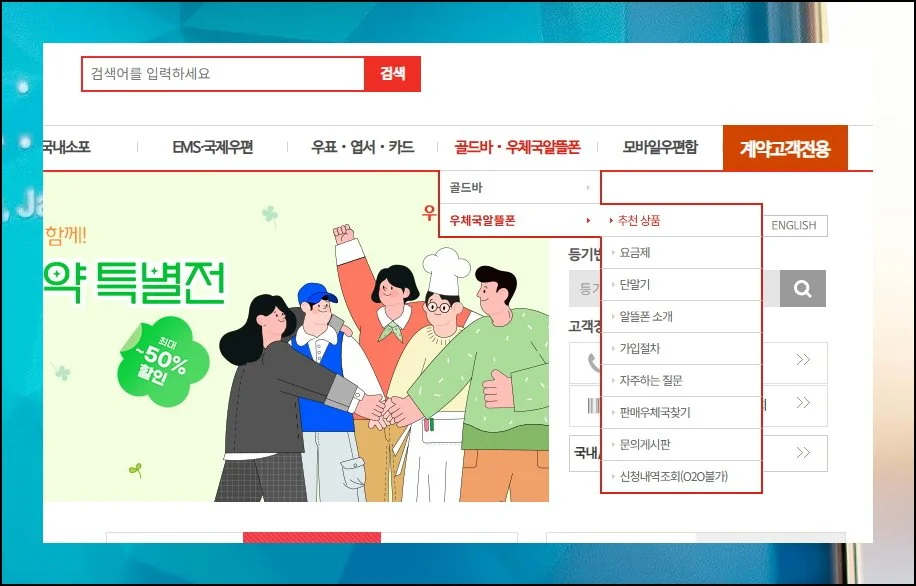916x586 pixels.
Task: Open the EMS·국제우편 menu
Action: tap(213, 147)
